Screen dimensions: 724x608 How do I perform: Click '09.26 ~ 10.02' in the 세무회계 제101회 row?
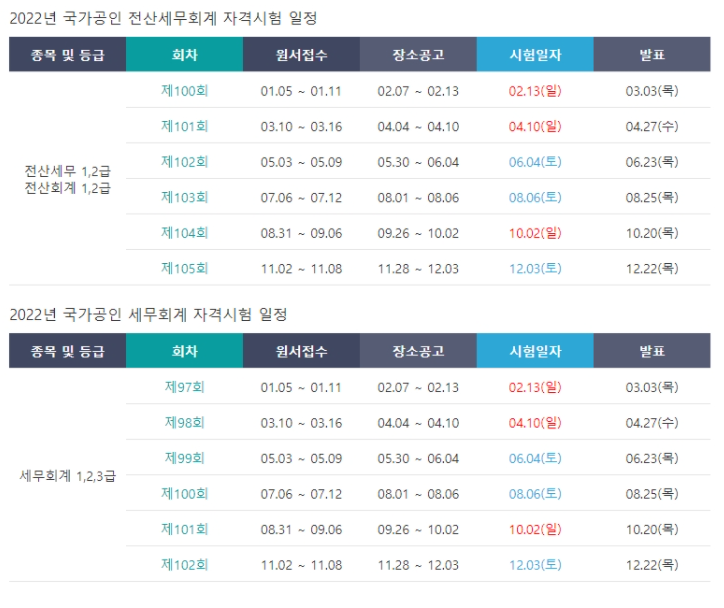(x=418, y=530)
